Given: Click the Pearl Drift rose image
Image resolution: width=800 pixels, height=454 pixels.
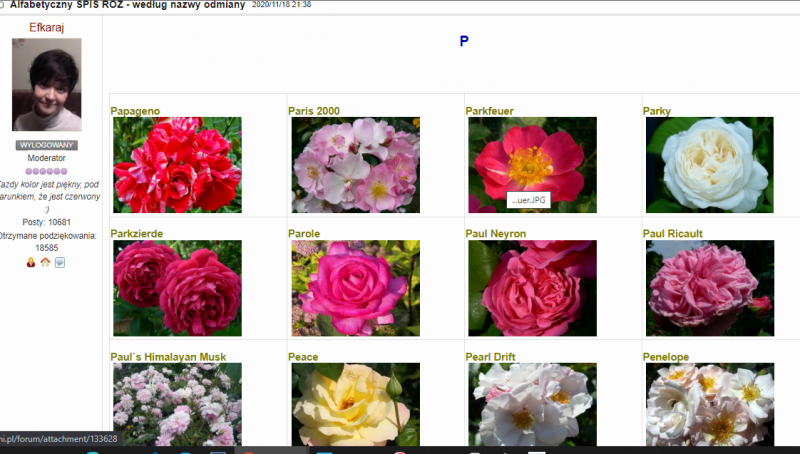Looking at the screenshot, I should (x=532, y=404).
